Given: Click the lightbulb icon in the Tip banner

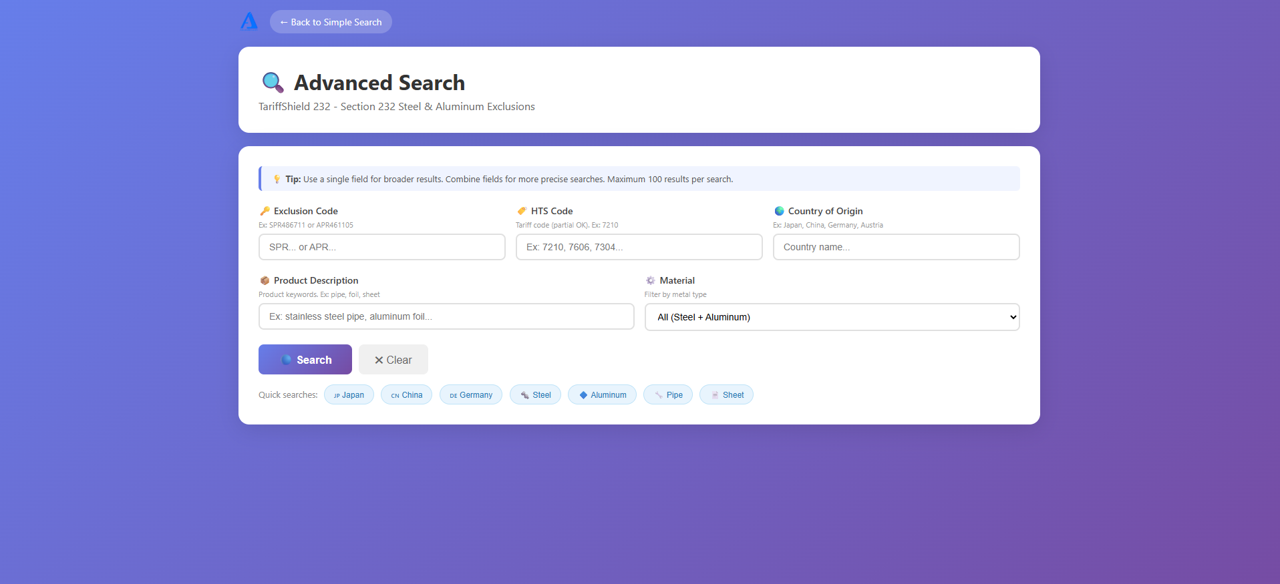Looking at the screenshot, I should [277, 179].
